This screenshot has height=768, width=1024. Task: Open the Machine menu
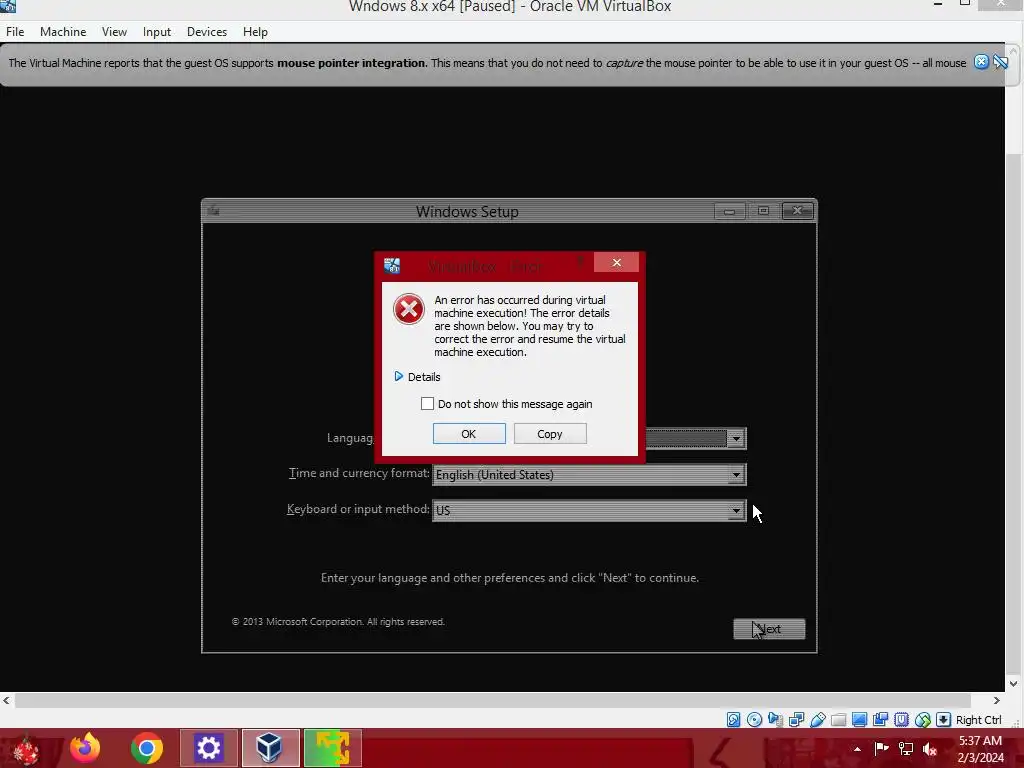click(x=63, y=31)
